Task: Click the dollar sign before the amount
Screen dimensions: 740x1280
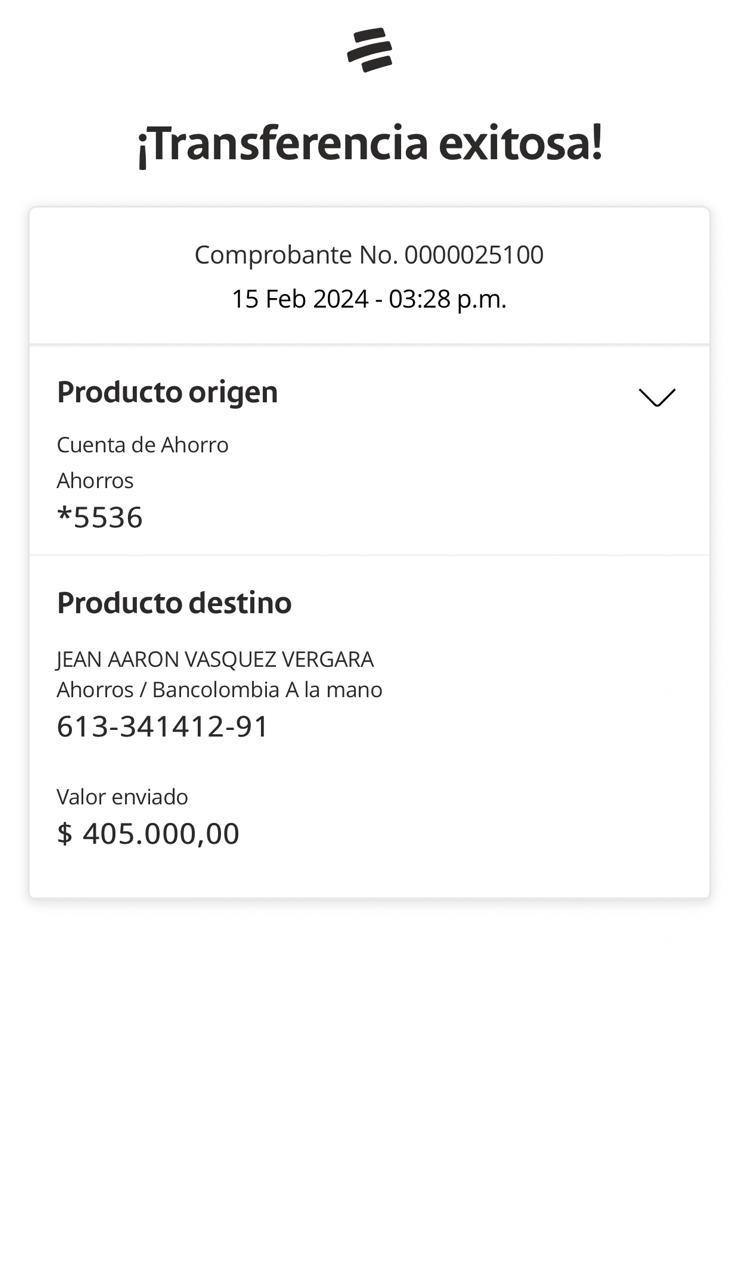Action: click(x=65, y=834)
